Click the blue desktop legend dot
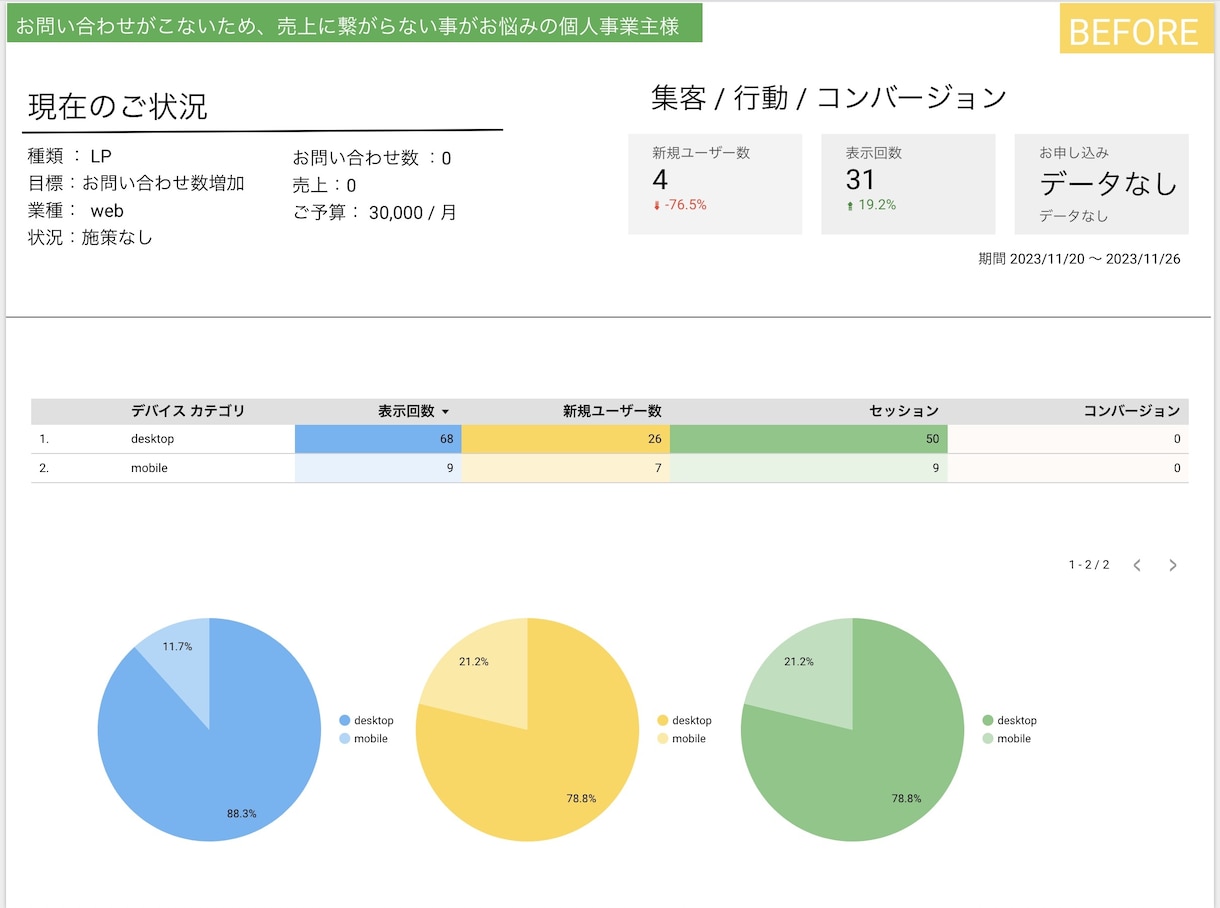Screen dimensions: 1220x908 point(345,720)
